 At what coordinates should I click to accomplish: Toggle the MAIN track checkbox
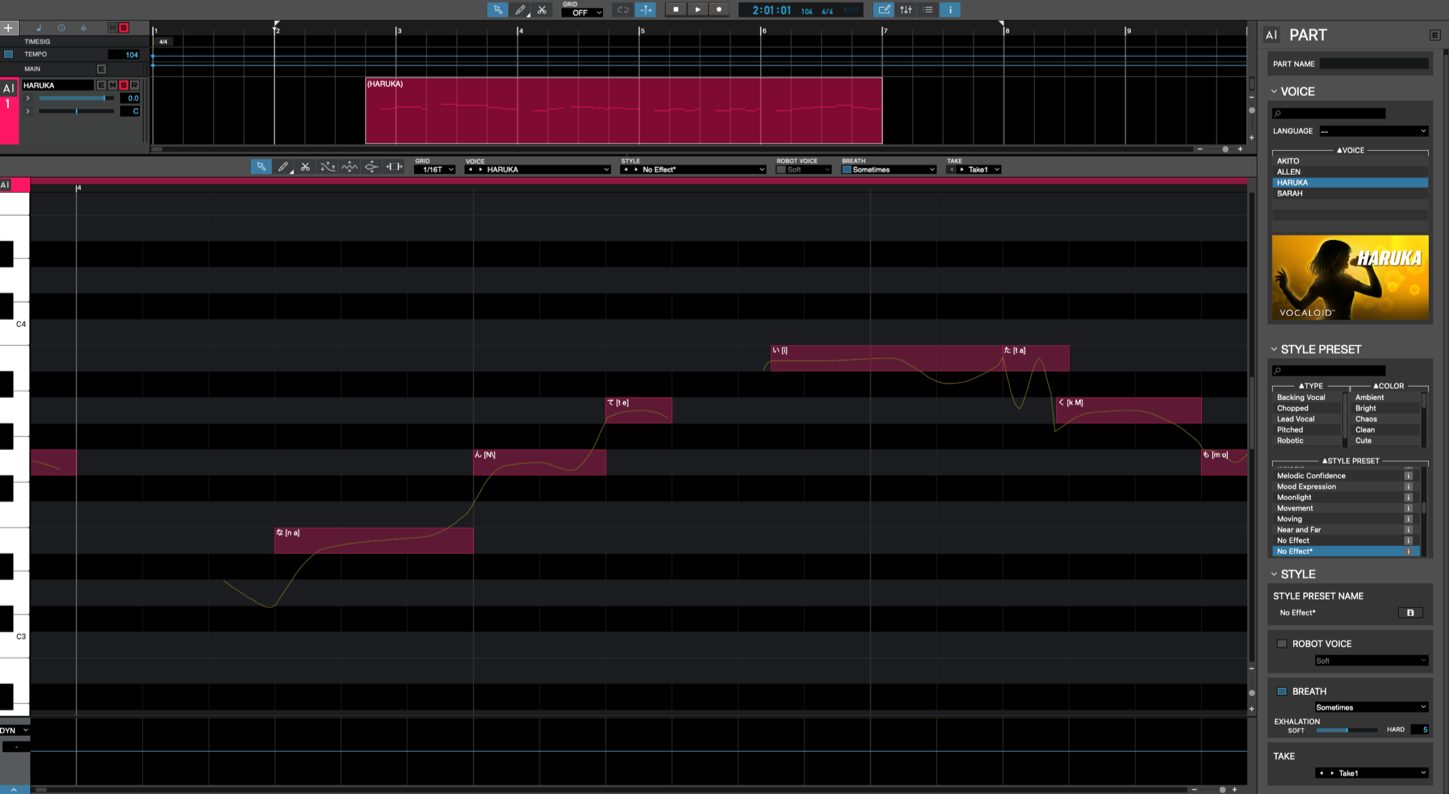tap(101, 69)
